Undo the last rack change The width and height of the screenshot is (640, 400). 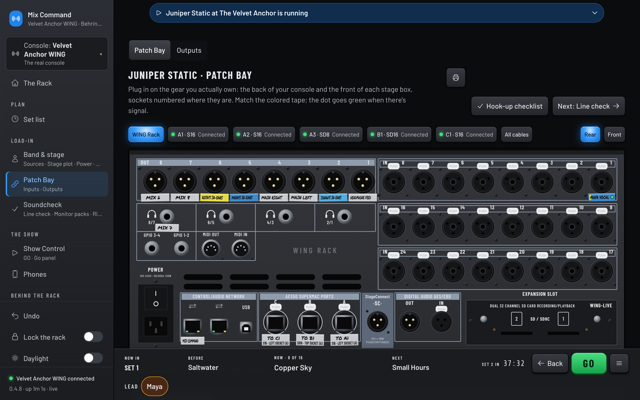point(57,316)
